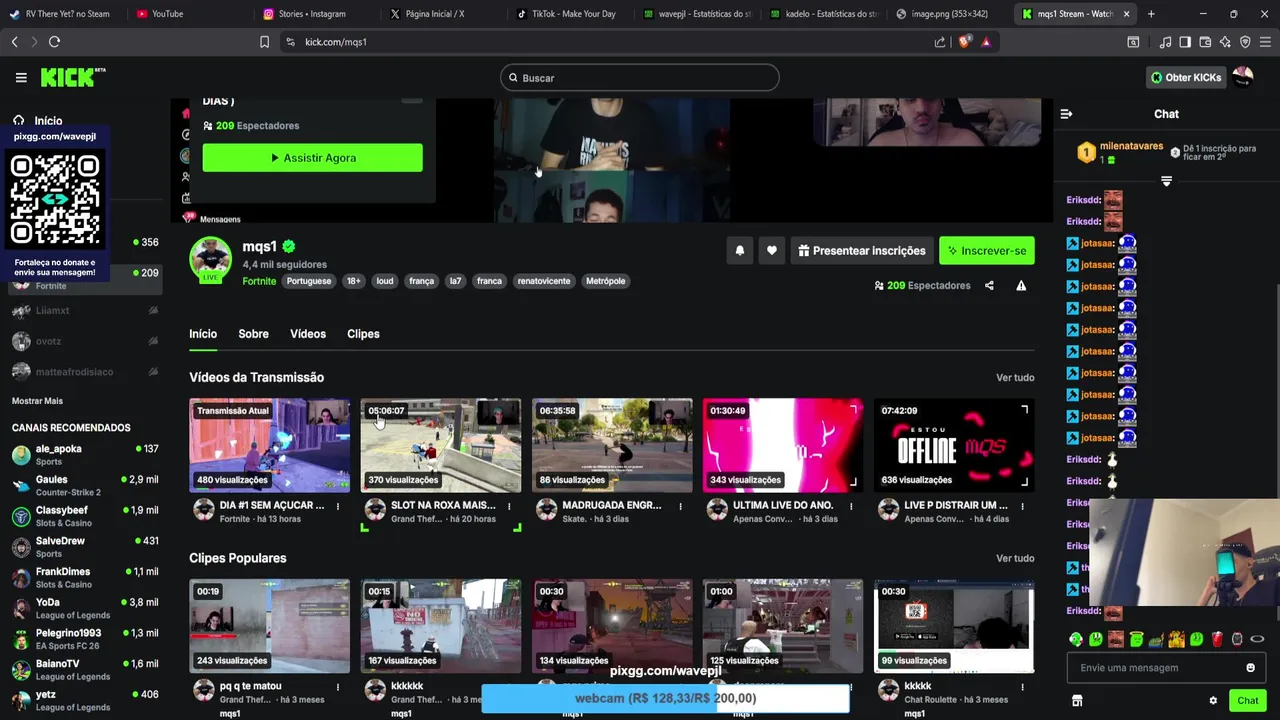Open options menu for DIA #1 SEM AÇUCAR video
Image resolution: width=1280 pixels, height=720 pixels.
click(x=338, y=506)
